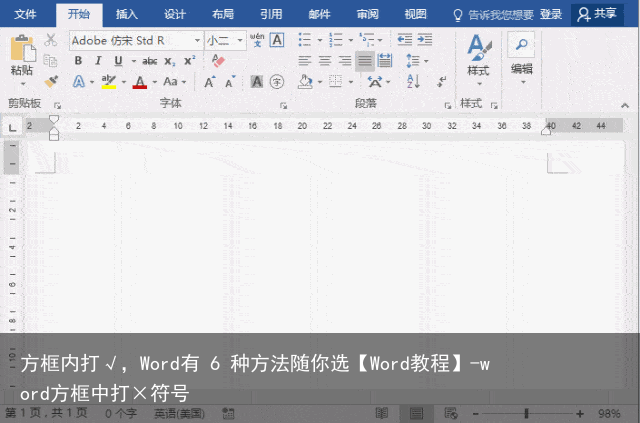This screenshot has height=423, width=640.
Task: Toggle italic formatting
Action: click(98, 61)
